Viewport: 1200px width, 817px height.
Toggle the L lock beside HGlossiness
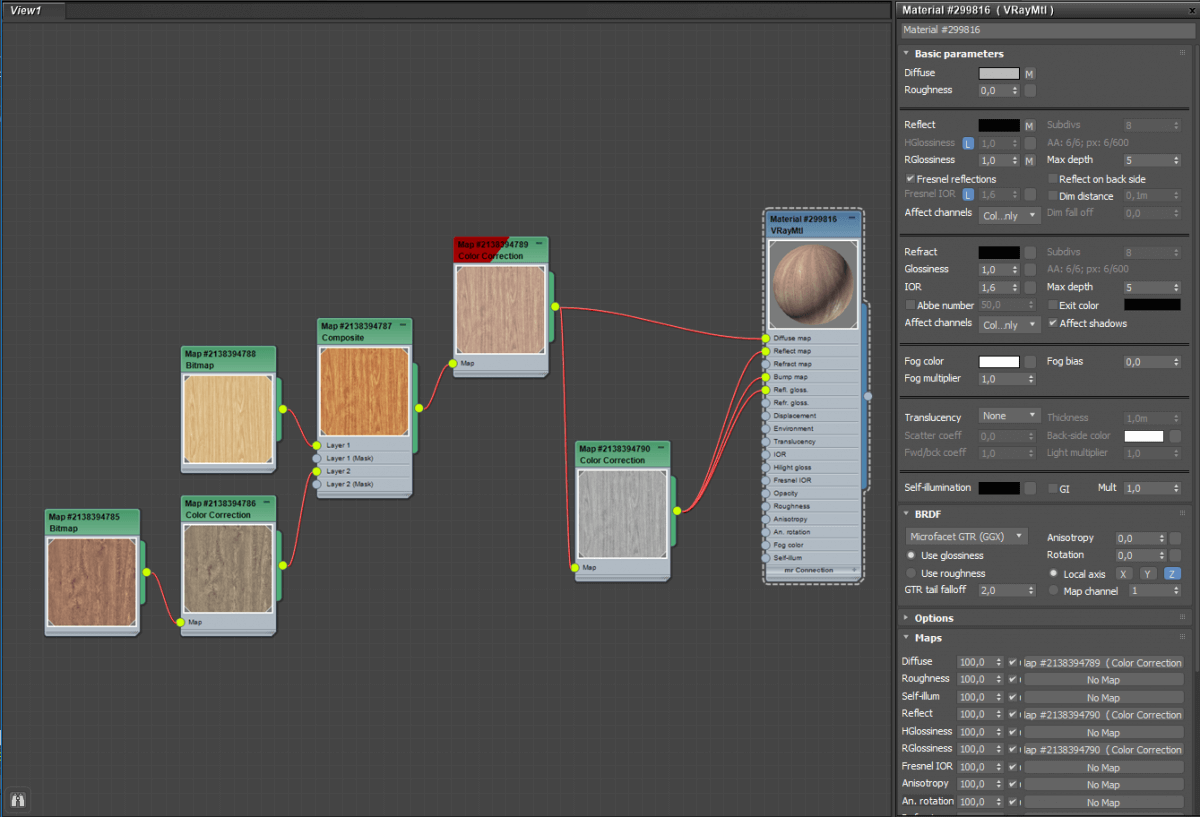point(968,144)
